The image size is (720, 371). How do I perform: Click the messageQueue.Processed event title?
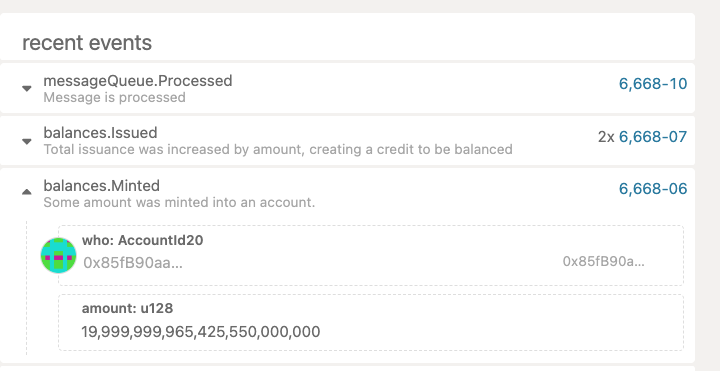[x=138, y=81]
